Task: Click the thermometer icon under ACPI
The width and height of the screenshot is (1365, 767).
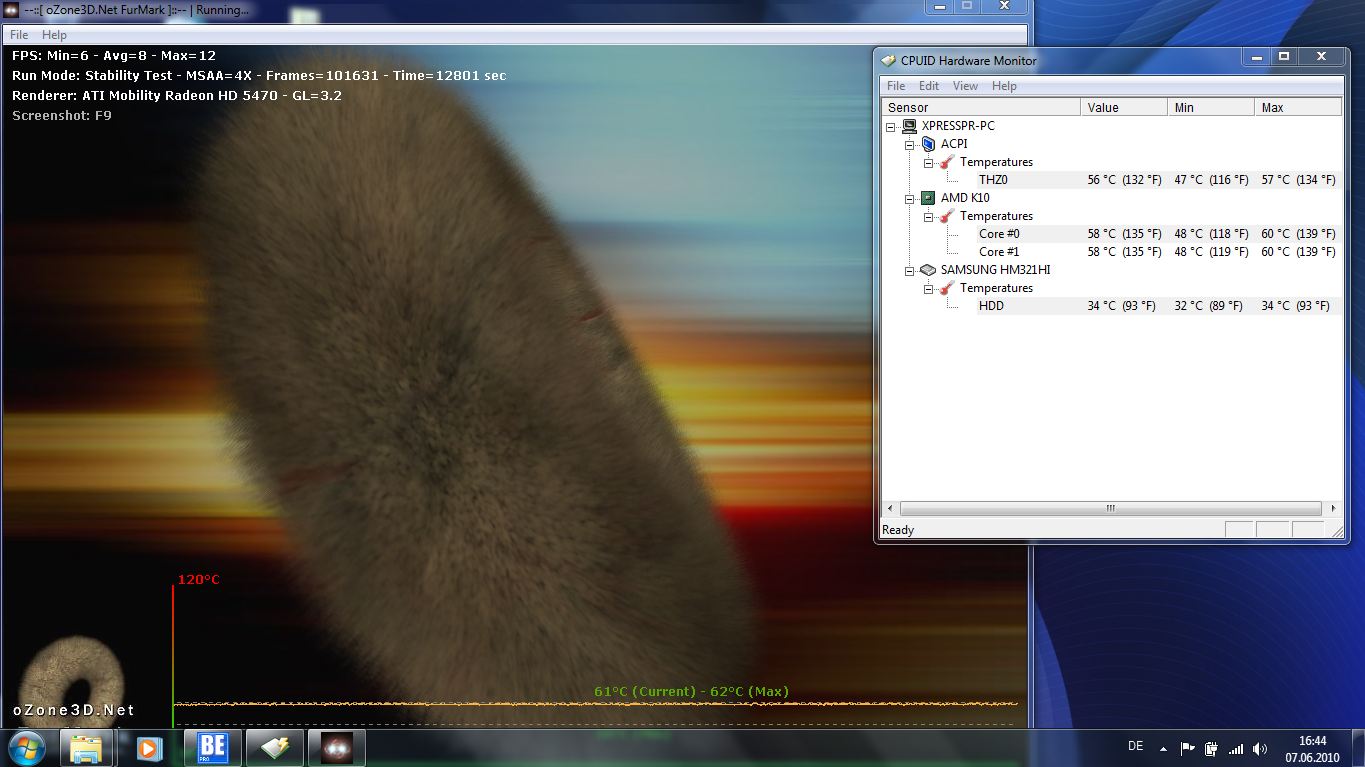Action: [947, 162]
